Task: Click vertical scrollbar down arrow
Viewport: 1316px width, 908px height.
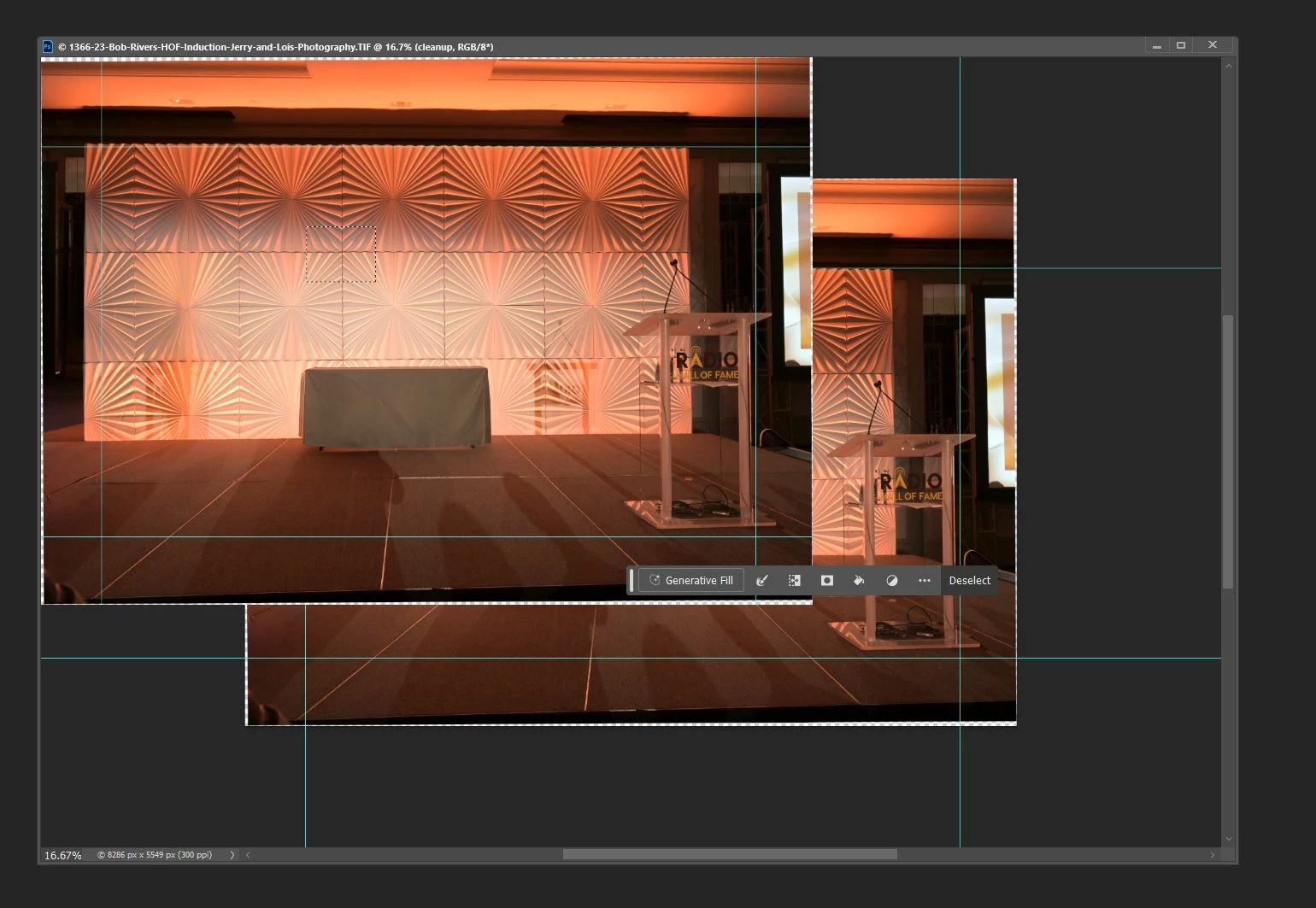Action: click(1228, 839)
